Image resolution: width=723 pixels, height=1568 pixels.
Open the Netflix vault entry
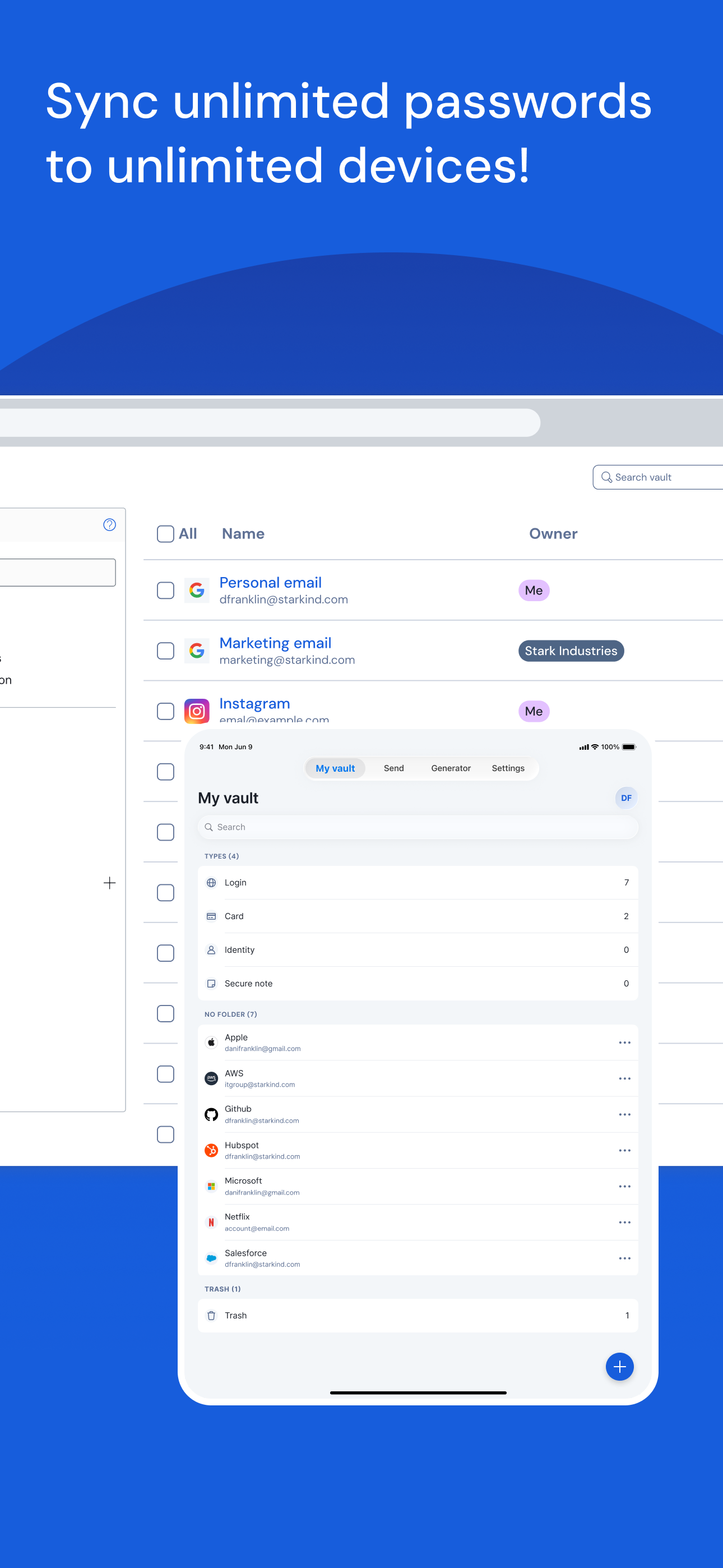[418, 1221]
